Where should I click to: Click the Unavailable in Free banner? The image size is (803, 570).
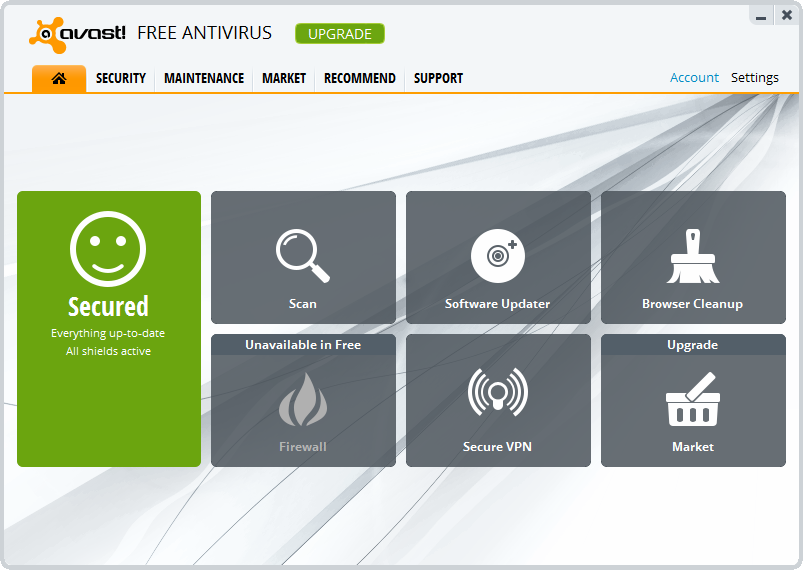(x=303, y=345)
